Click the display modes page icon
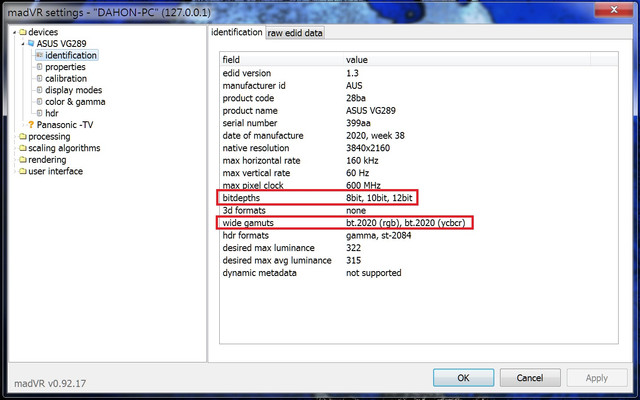 40,90
